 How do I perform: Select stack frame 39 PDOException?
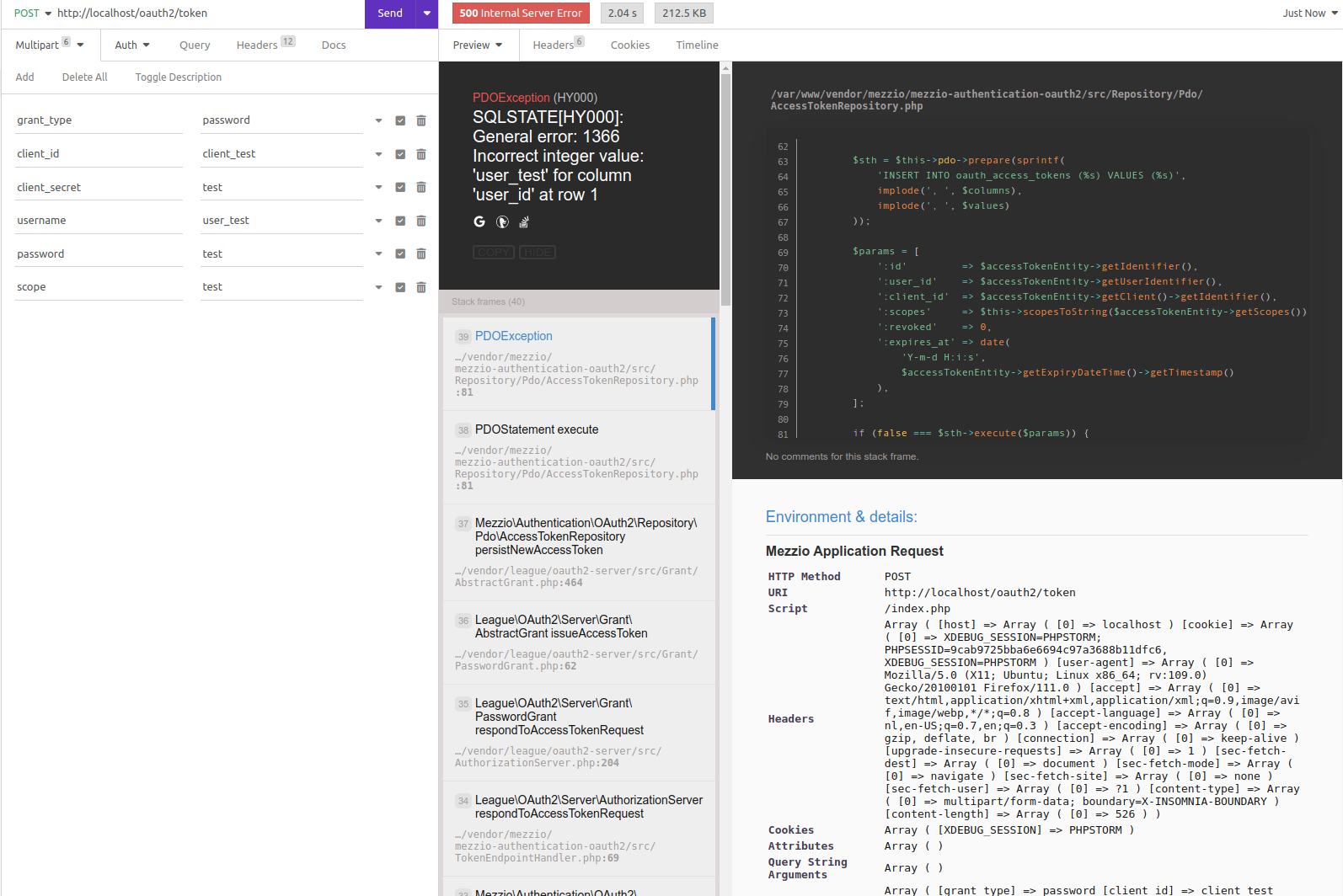coord(579,364)
